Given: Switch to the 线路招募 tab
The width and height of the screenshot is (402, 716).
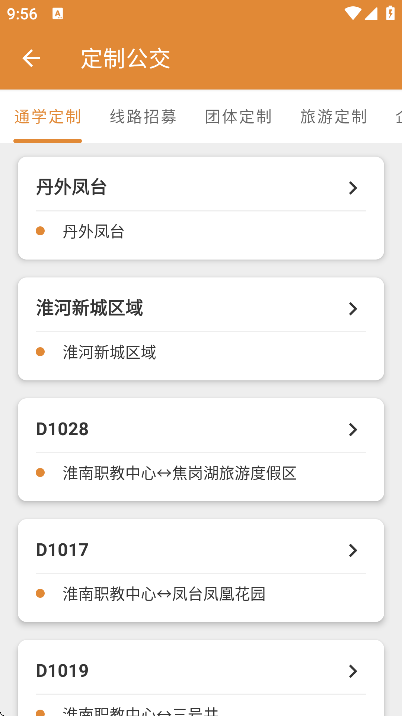Looking at the screenshot, I should pos(143,117).
